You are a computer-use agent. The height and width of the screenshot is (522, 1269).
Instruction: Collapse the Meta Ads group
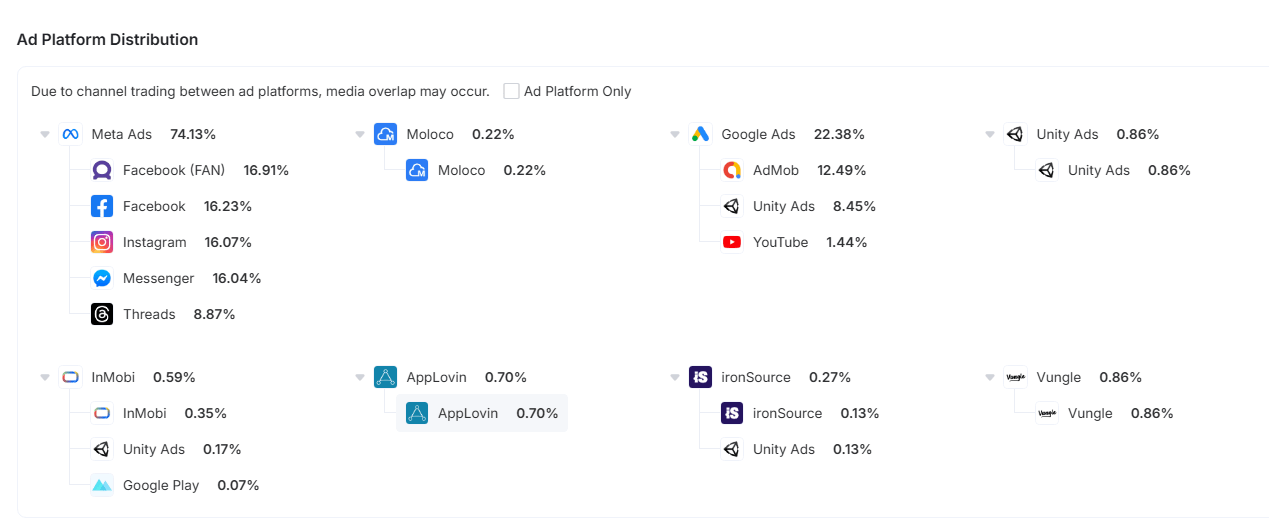pos(45,135)
